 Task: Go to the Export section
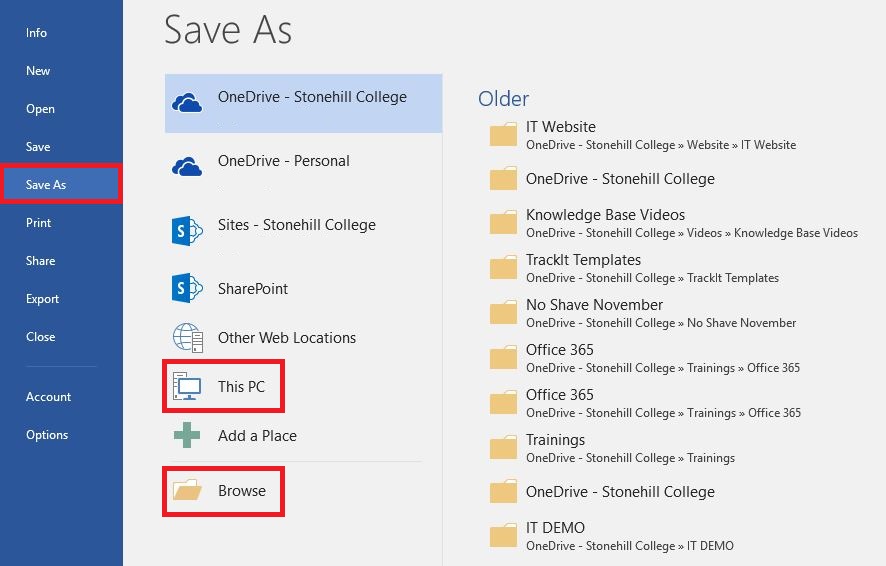(x=42, y=298)
